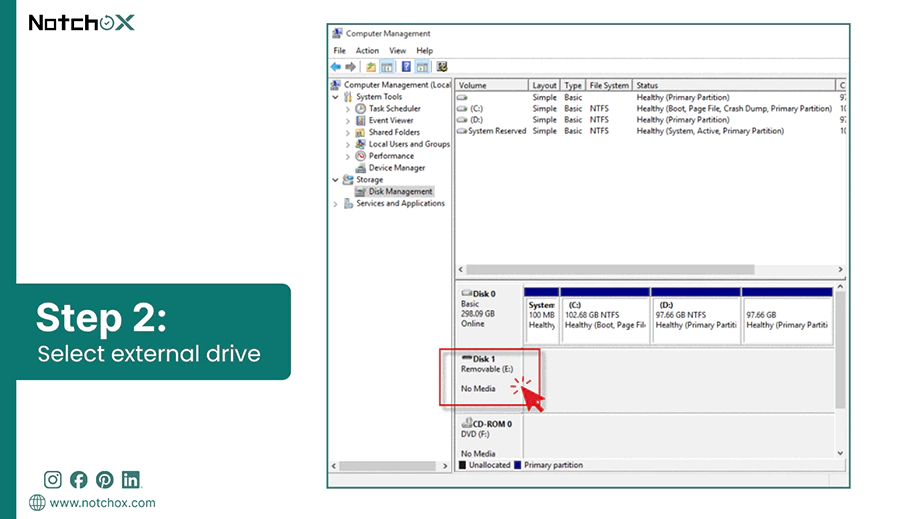This screenshot has width=922, height=519.
Task: Open the www.notchox.com link
Action: (102, 503)
